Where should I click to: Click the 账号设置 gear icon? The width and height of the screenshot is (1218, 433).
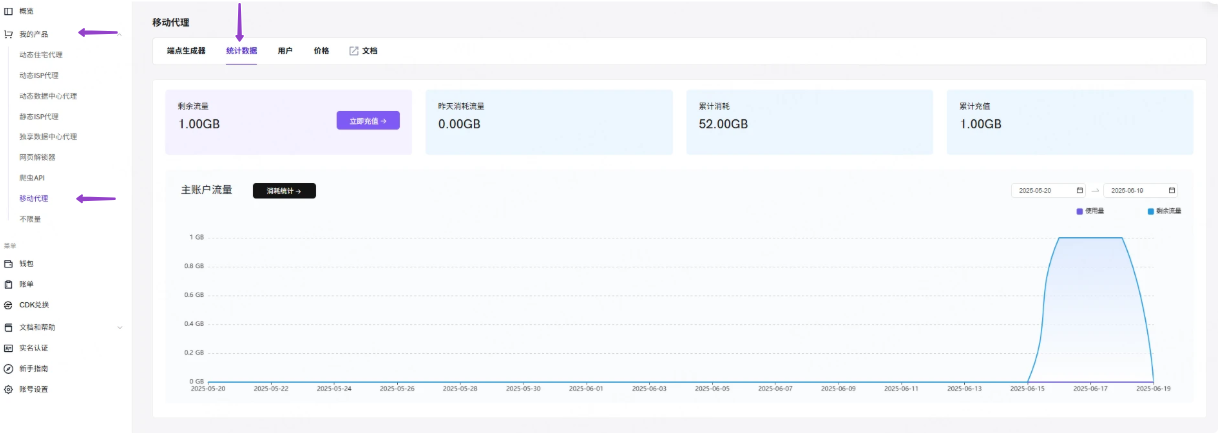(9, 389)
